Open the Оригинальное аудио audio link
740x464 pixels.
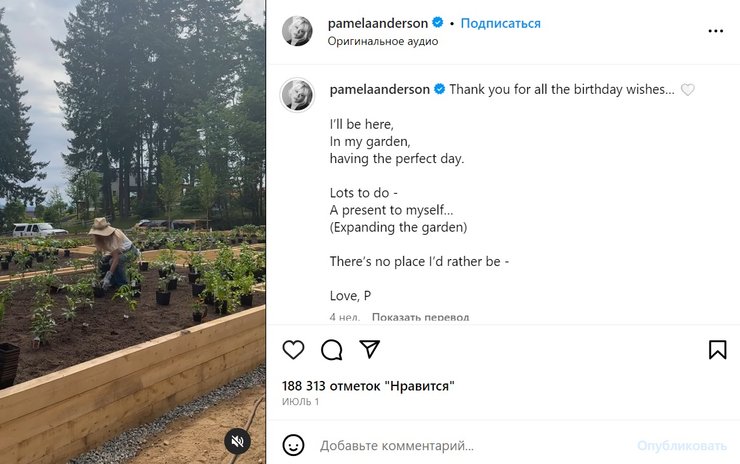(382, 41)
